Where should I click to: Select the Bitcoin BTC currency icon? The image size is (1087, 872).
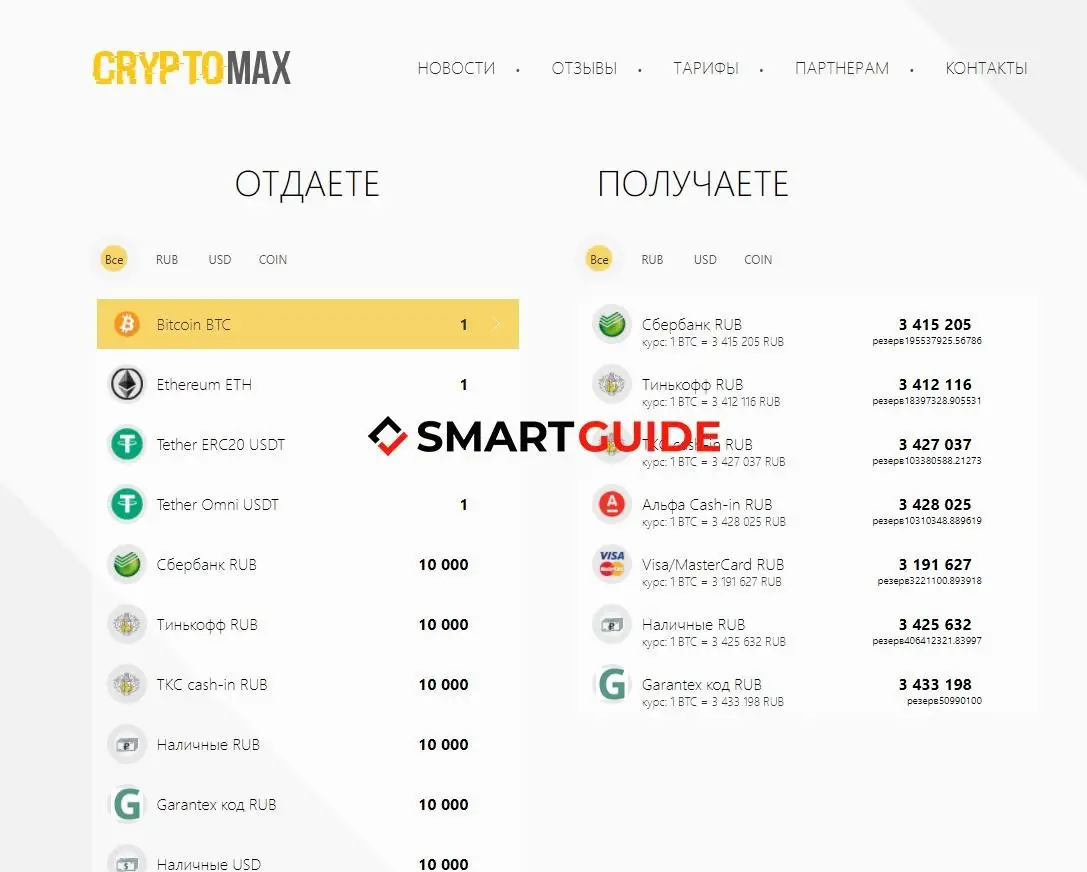126,324
